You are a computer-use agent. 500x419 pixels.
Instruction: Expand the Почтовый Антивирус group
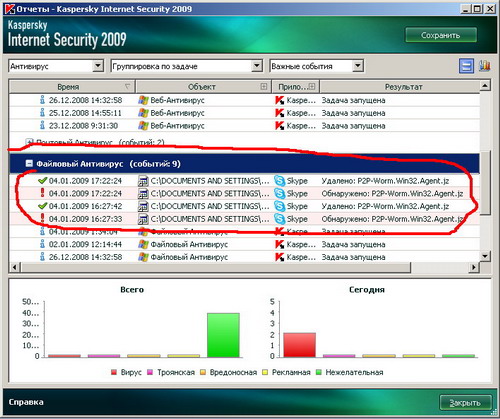click(29, 142)
